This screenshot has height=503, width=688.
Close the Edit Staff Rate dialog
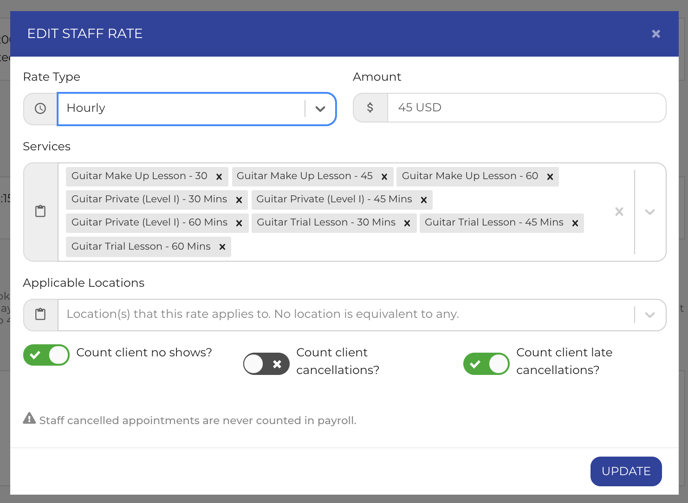click(x=656, y=34)
